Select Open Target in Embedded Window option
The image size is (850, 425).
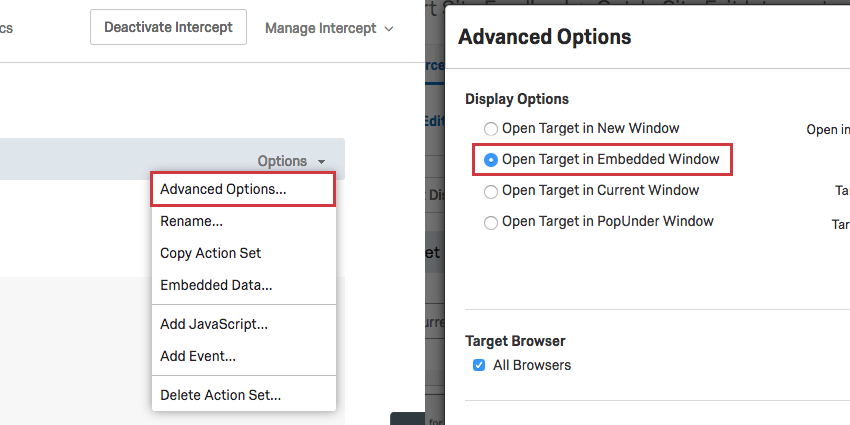491,160
